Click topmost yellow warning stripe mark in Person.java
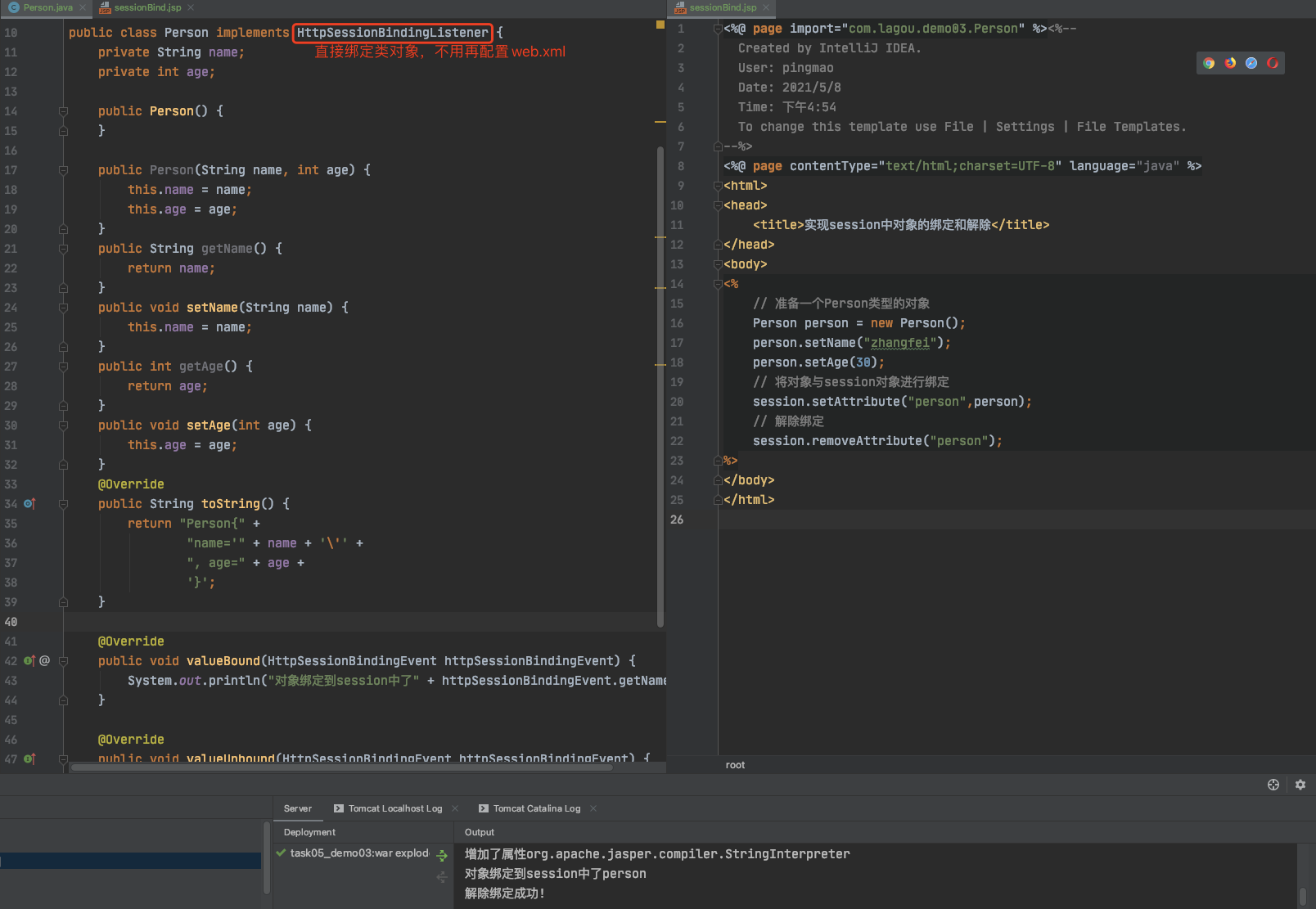 pyautogui.click(x=660, y=122)
